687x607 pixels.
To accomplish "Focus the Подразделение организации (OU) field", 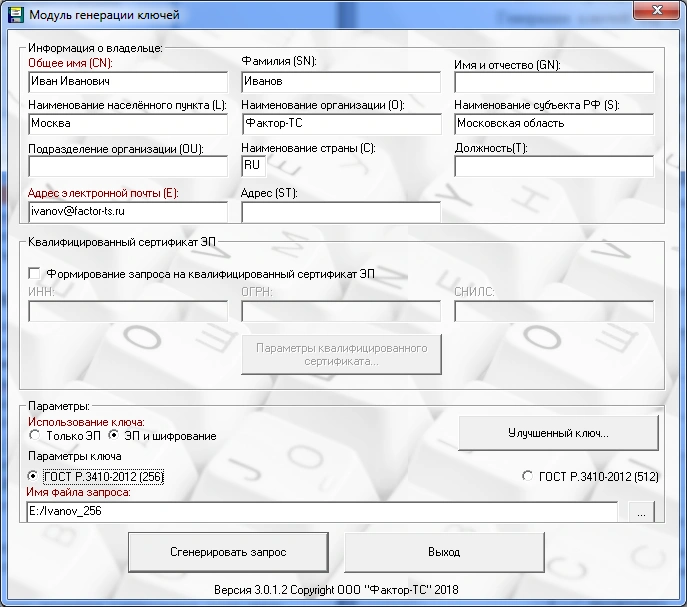I will point(128,167).
